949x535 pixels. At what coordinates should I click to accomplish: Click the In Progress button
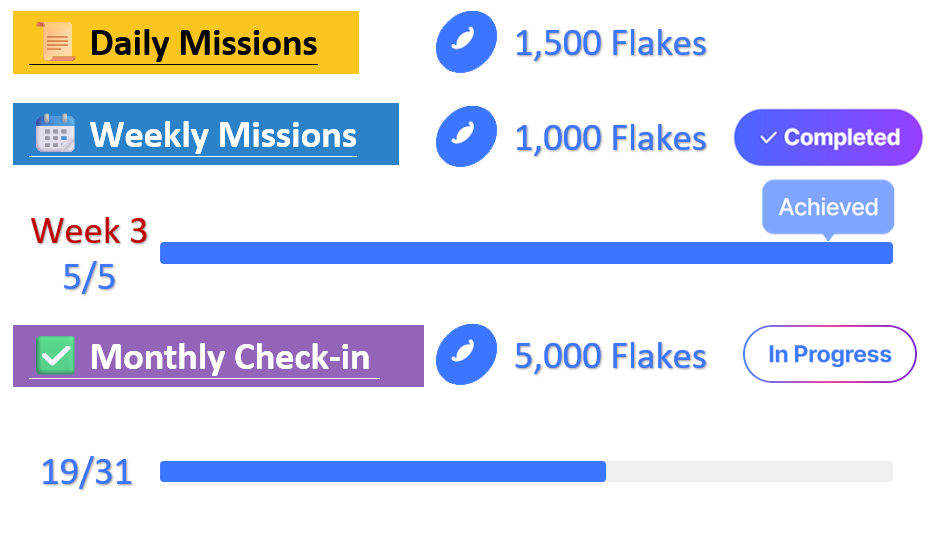829,354
